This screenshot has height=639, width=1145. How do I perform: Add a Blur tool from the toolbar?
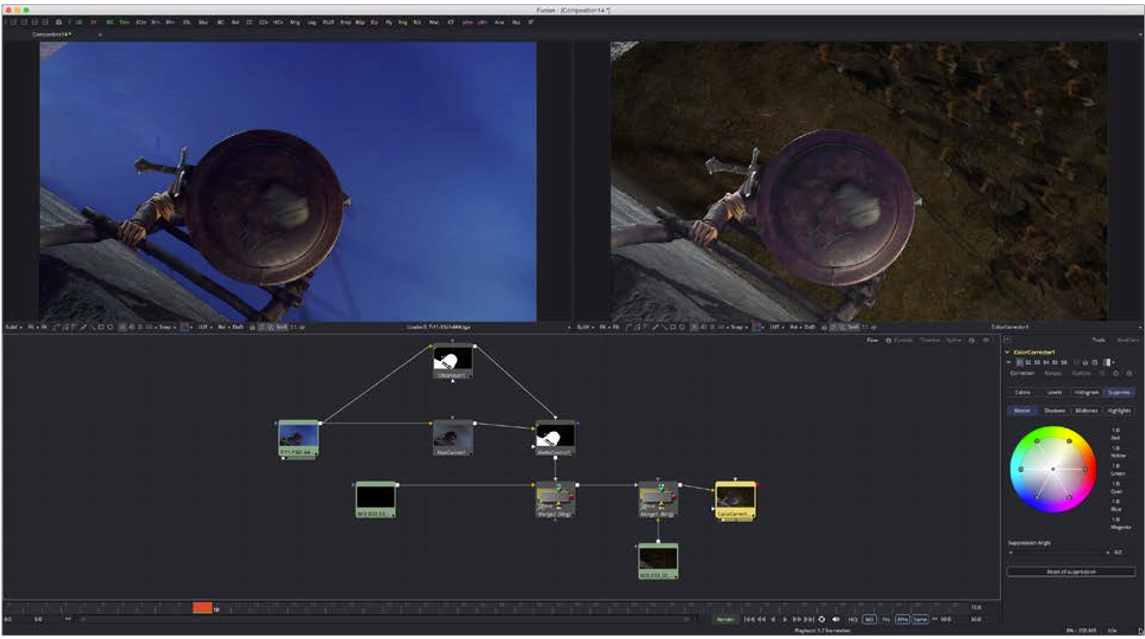[x=202, y=21]
